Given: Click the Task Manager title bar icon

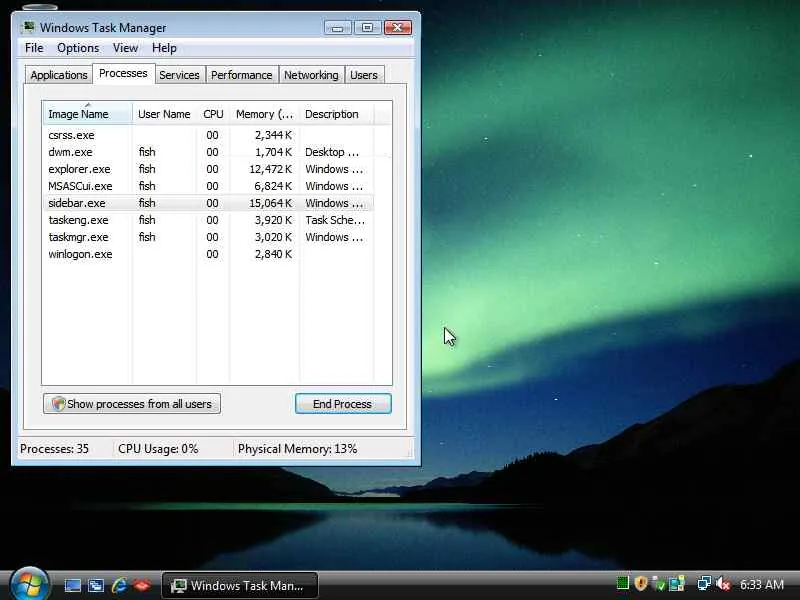Looking at the screenshot, I should [x=29, y=27].
